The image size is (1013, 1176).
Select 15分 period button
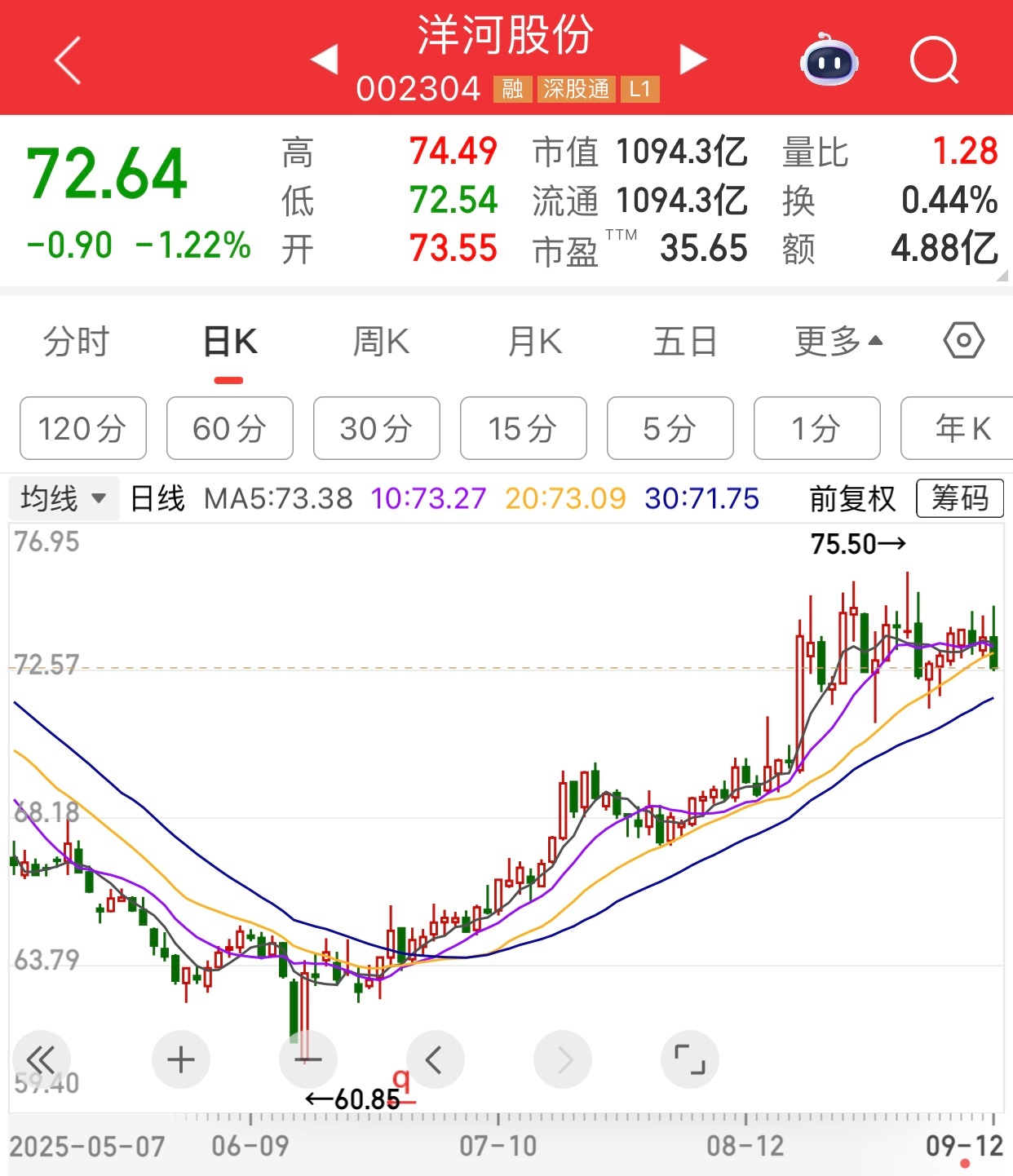click(x=524, y=428)
